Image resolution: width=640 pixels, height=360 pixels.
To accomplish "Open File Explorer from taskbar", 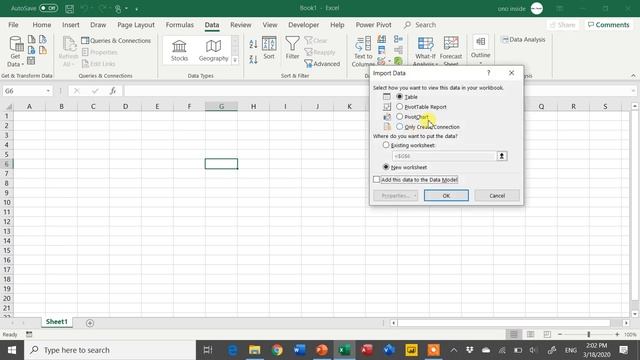I will pyautogui.click(x=255, y=350).
